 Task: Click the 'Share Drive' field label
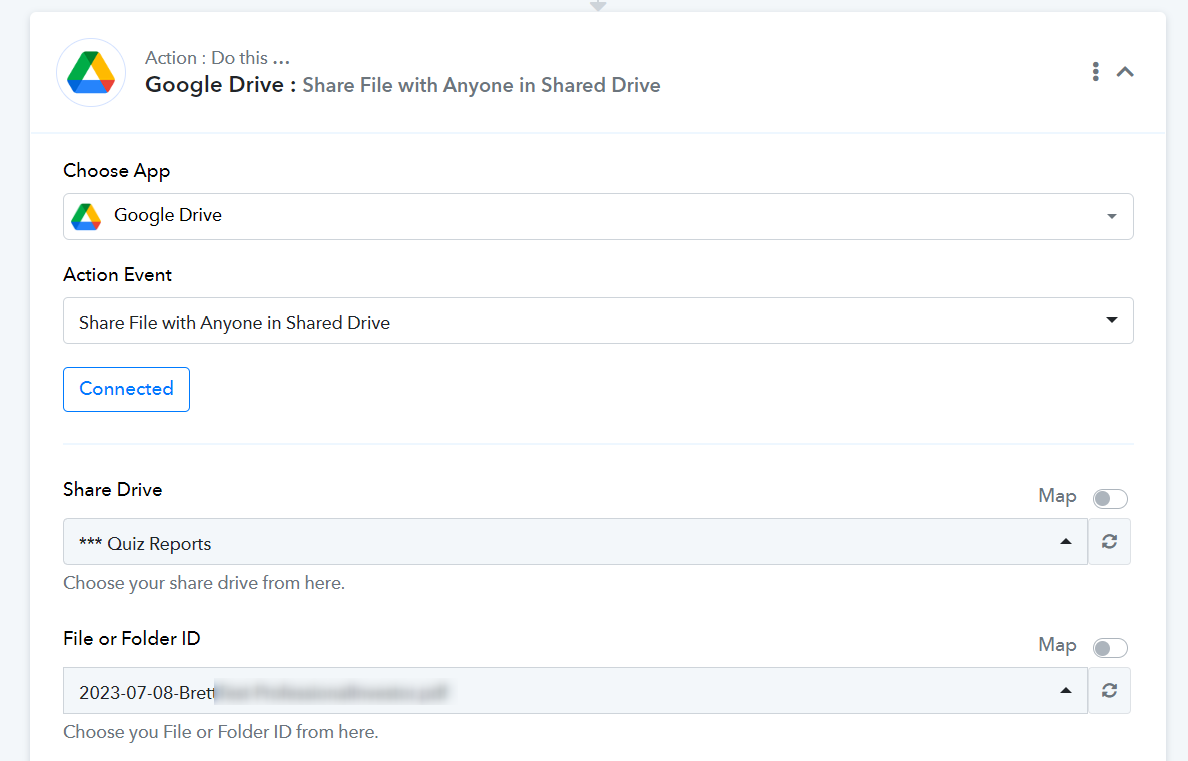pyautogui.click(x=113, y=490)
